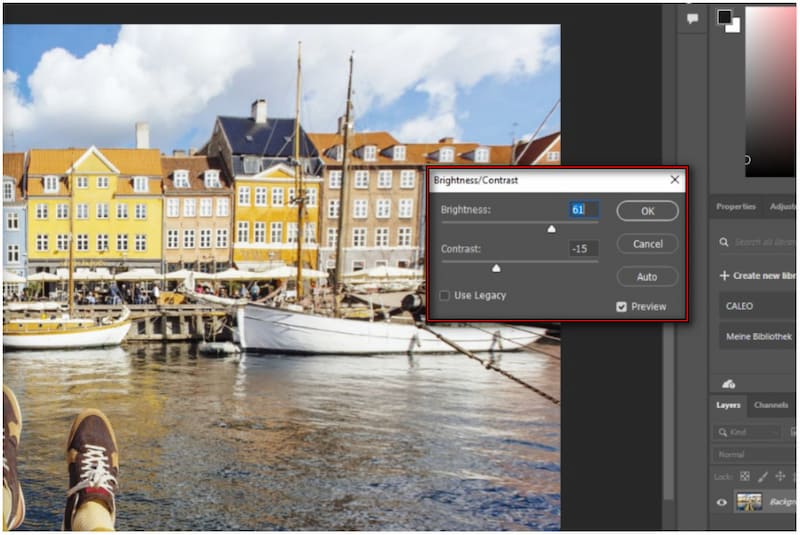Click the Contrast value field showing -15

(x=584, y=249)
